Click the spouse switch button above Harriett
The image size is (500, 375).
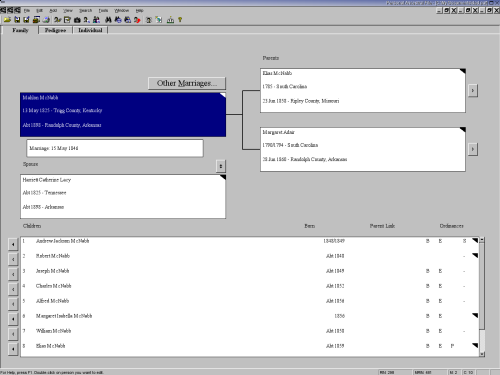tap(221, 166)
